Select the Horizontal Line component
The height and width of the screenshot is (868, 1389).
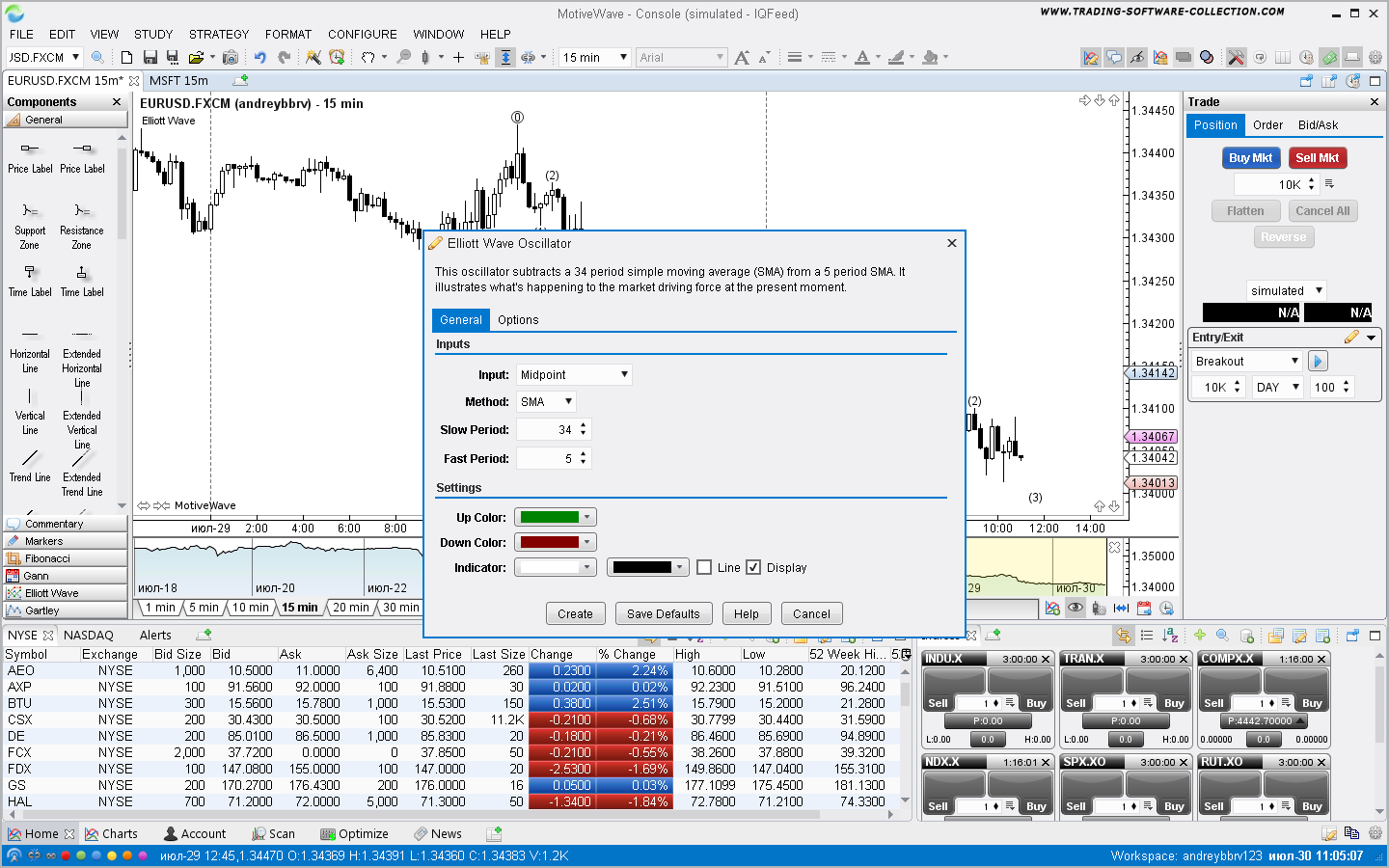click(30, 347)
